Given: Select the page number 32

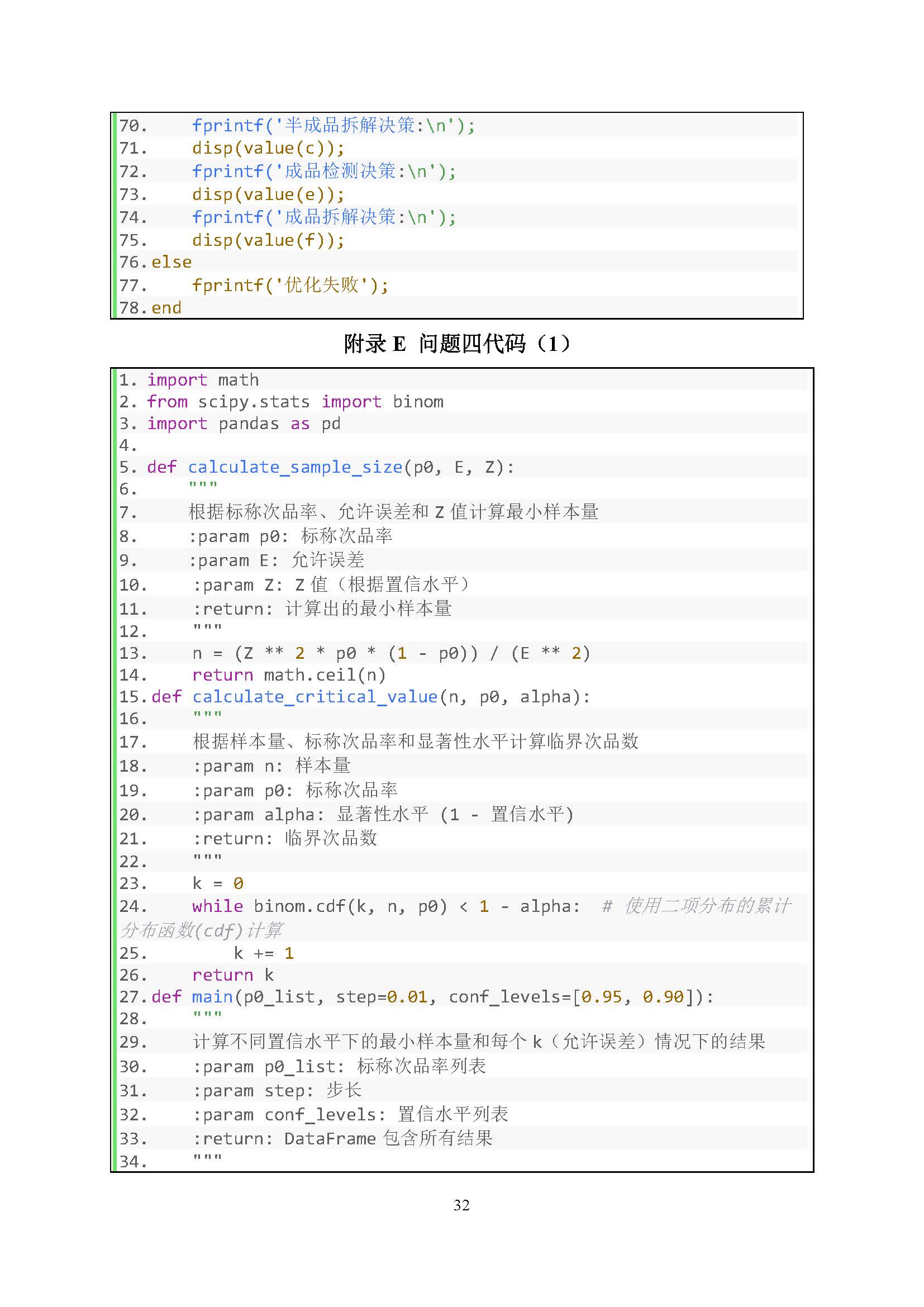Looking at the screenshot, I should [461, 1205].
